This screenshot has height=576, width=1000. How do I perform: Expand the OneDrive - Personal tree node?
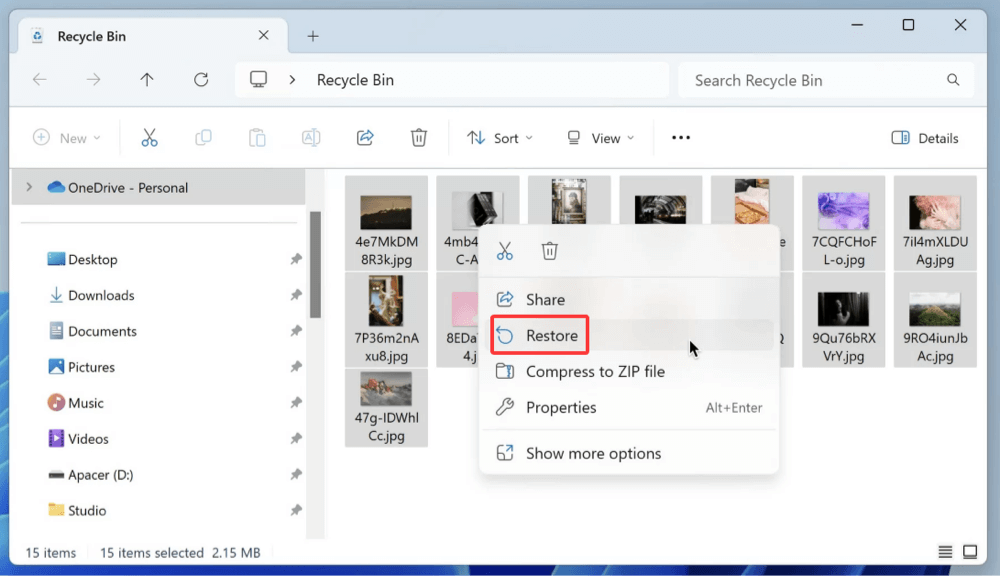29,187
